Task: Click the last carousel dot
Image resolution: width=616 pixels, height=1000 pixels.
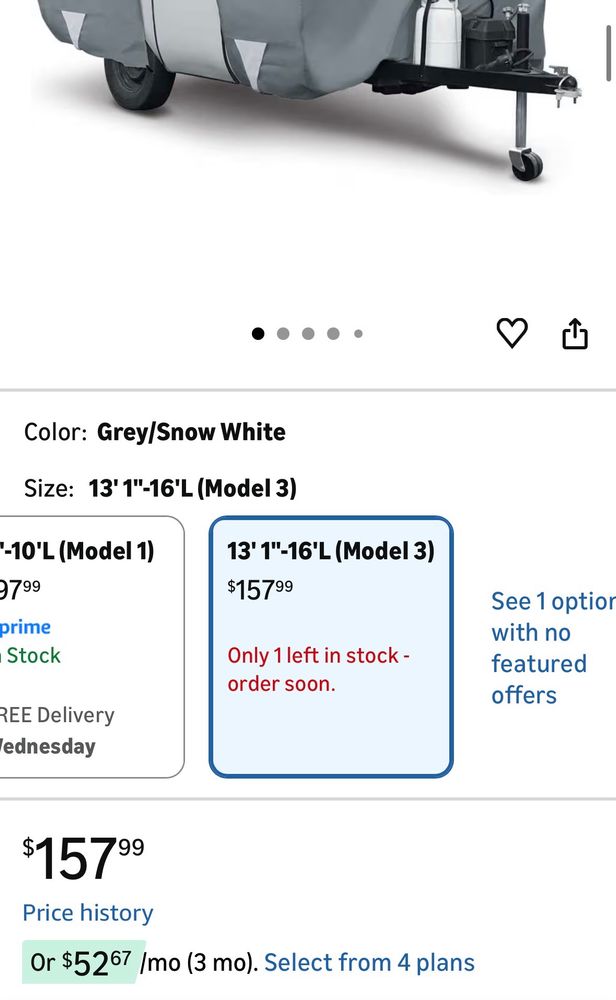Action: (357, 333)
